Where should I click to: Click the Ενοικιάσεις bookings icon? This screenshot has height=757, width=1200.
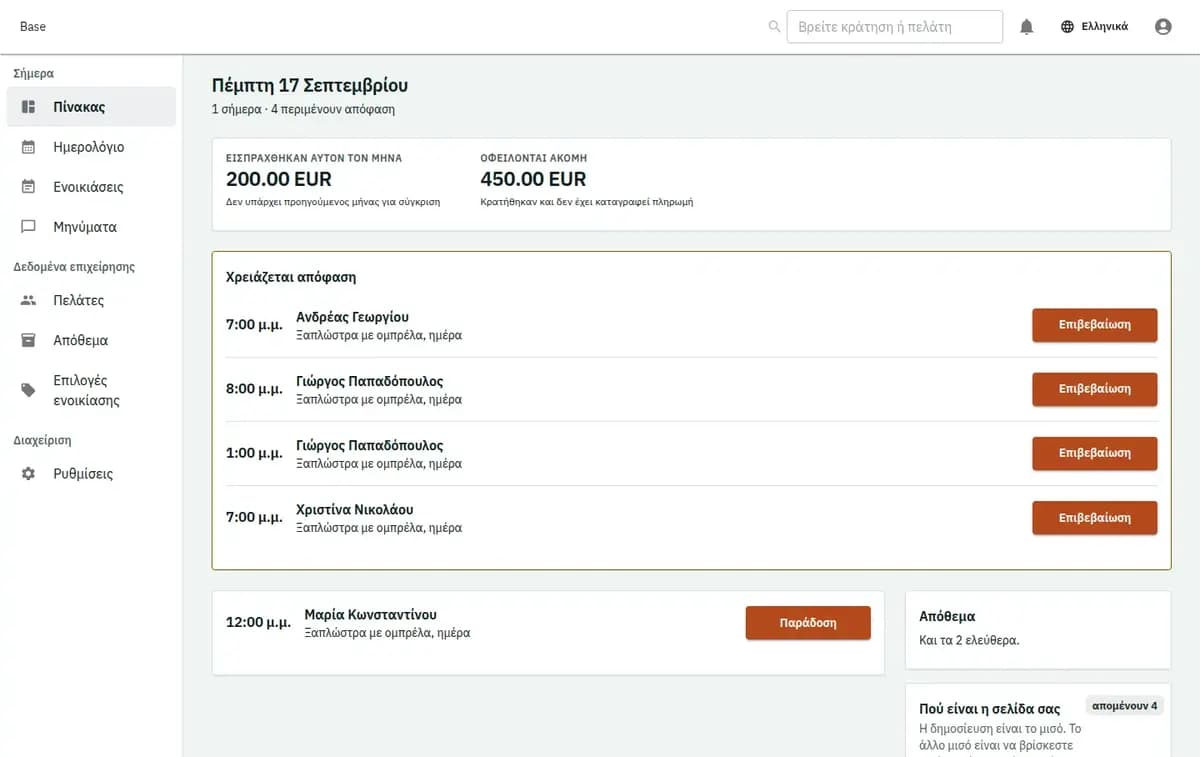pos(29,187)
